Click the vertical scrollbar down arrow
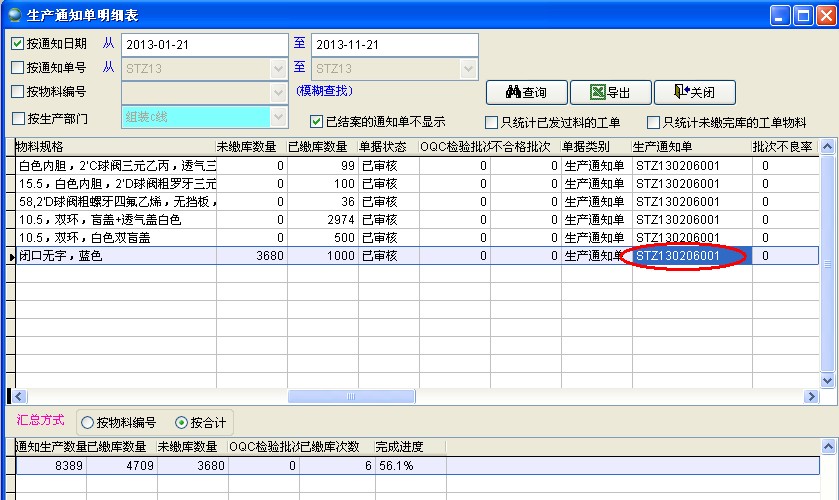The height and width of the screenshot is (500, 839). 827,380
